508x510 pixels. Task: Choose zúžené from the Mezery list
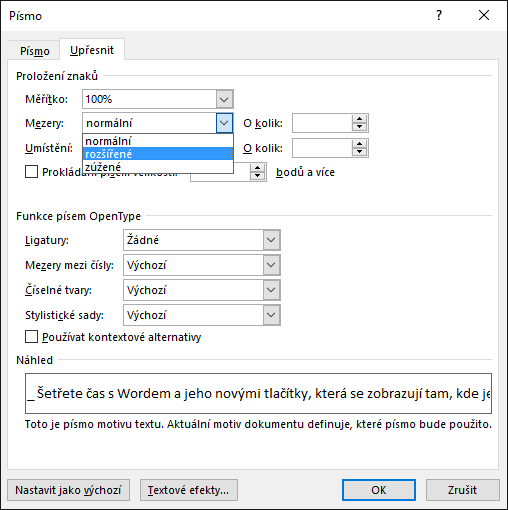coord(158,167)
